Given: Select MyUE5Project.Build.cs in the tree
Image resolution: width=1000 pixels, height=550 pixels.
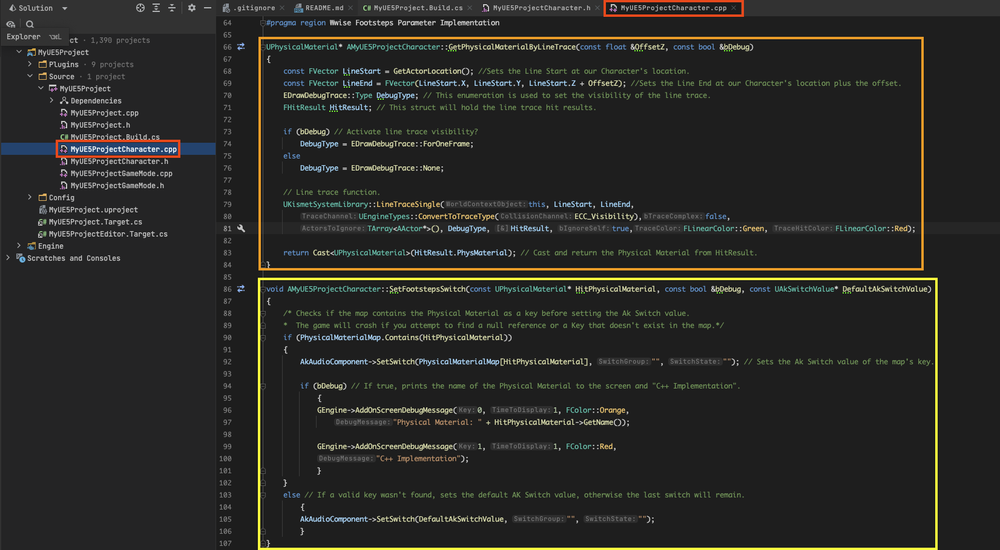Looking at the screenshot, I should pos(115,137).
